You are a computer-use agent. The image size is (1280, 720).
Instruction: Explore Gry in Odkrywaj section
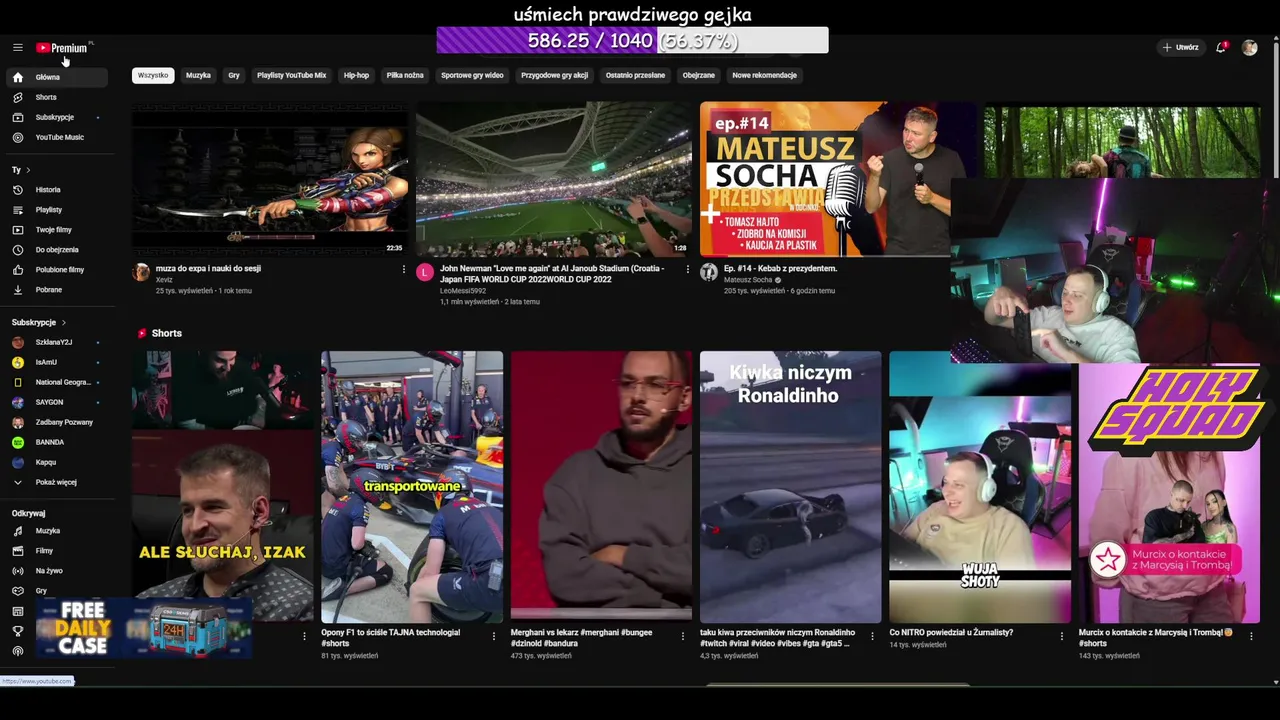click(57, 591)
